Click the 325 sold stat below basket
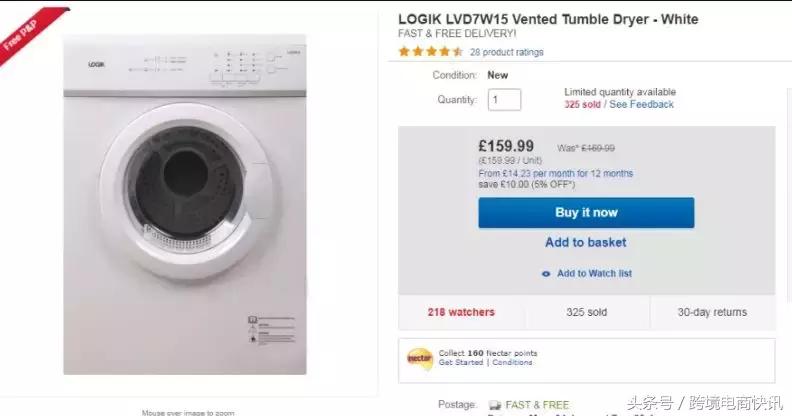This screenshot has height=416, width=792. tap(586, 312)
